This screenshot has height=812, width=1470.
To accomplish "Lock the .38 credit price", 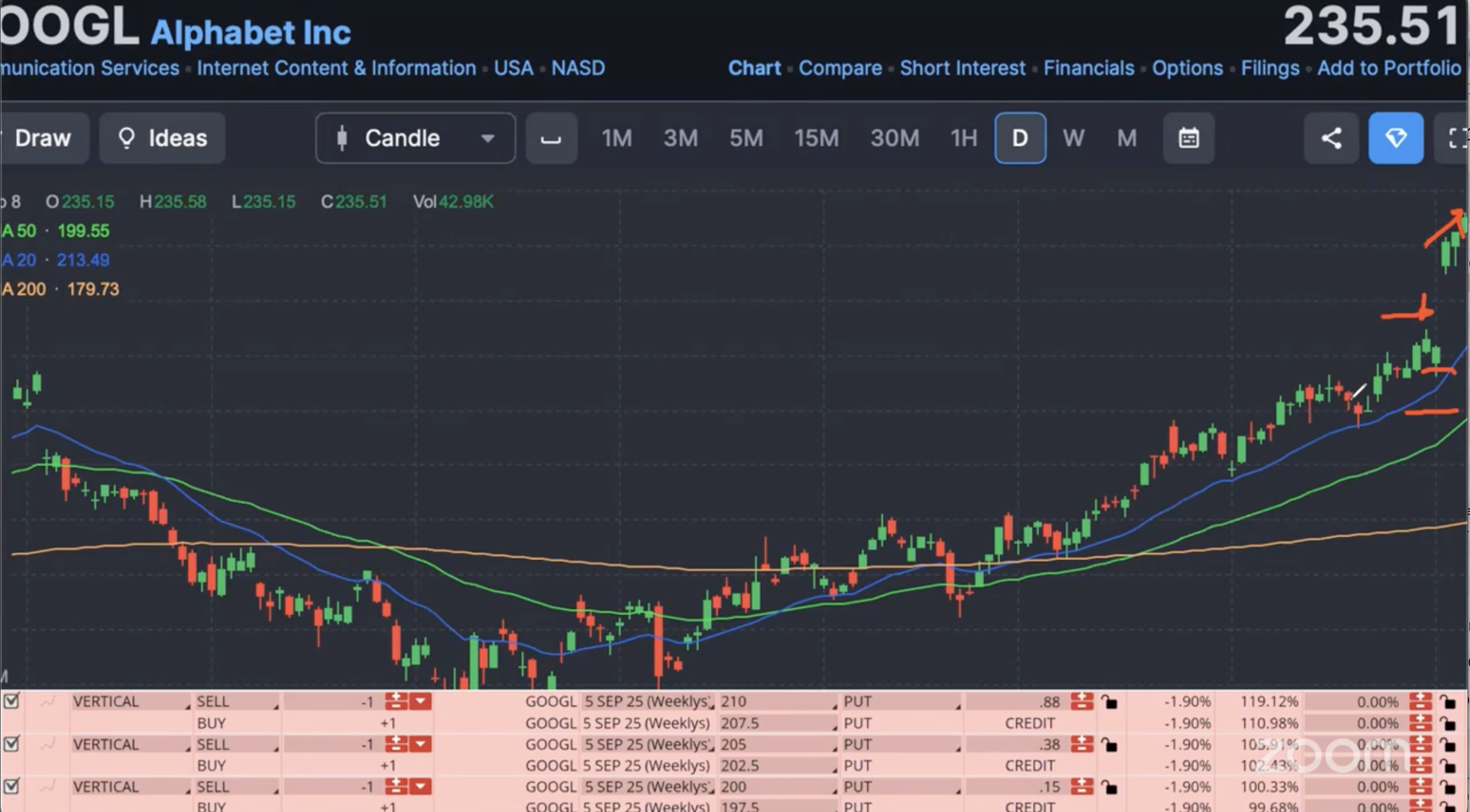I will point(1109,745).
